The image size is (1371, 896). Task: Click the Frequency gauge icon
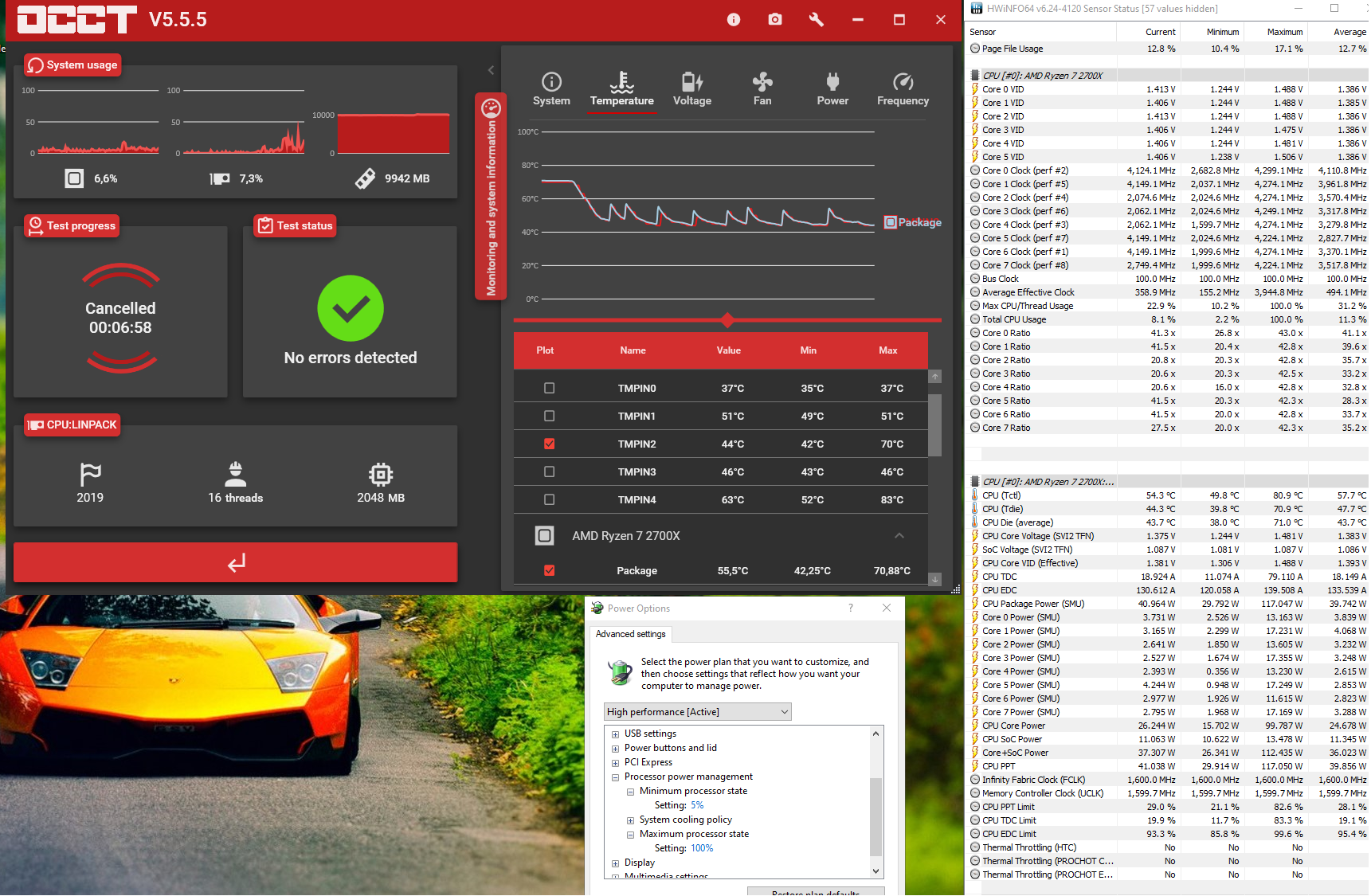coord(903,81)
